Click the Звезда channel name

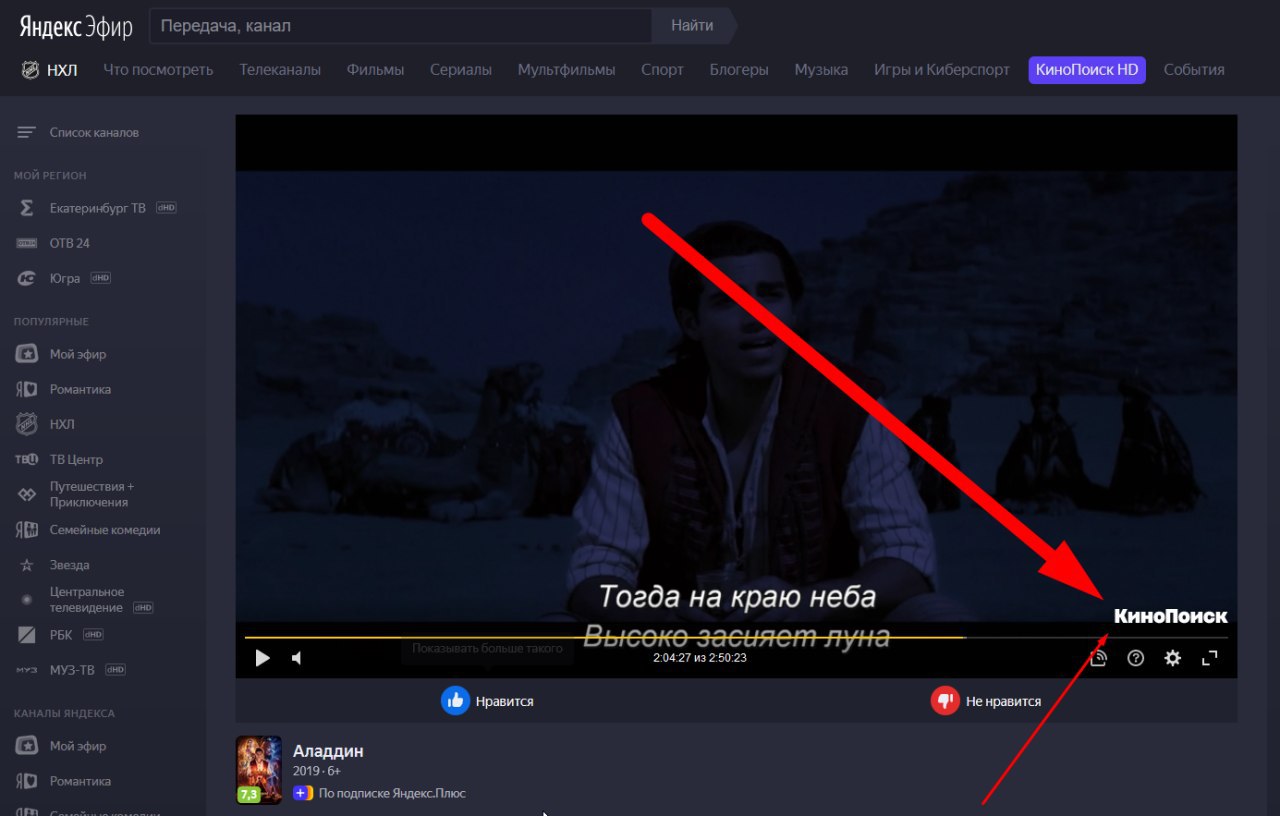(70, 565)
